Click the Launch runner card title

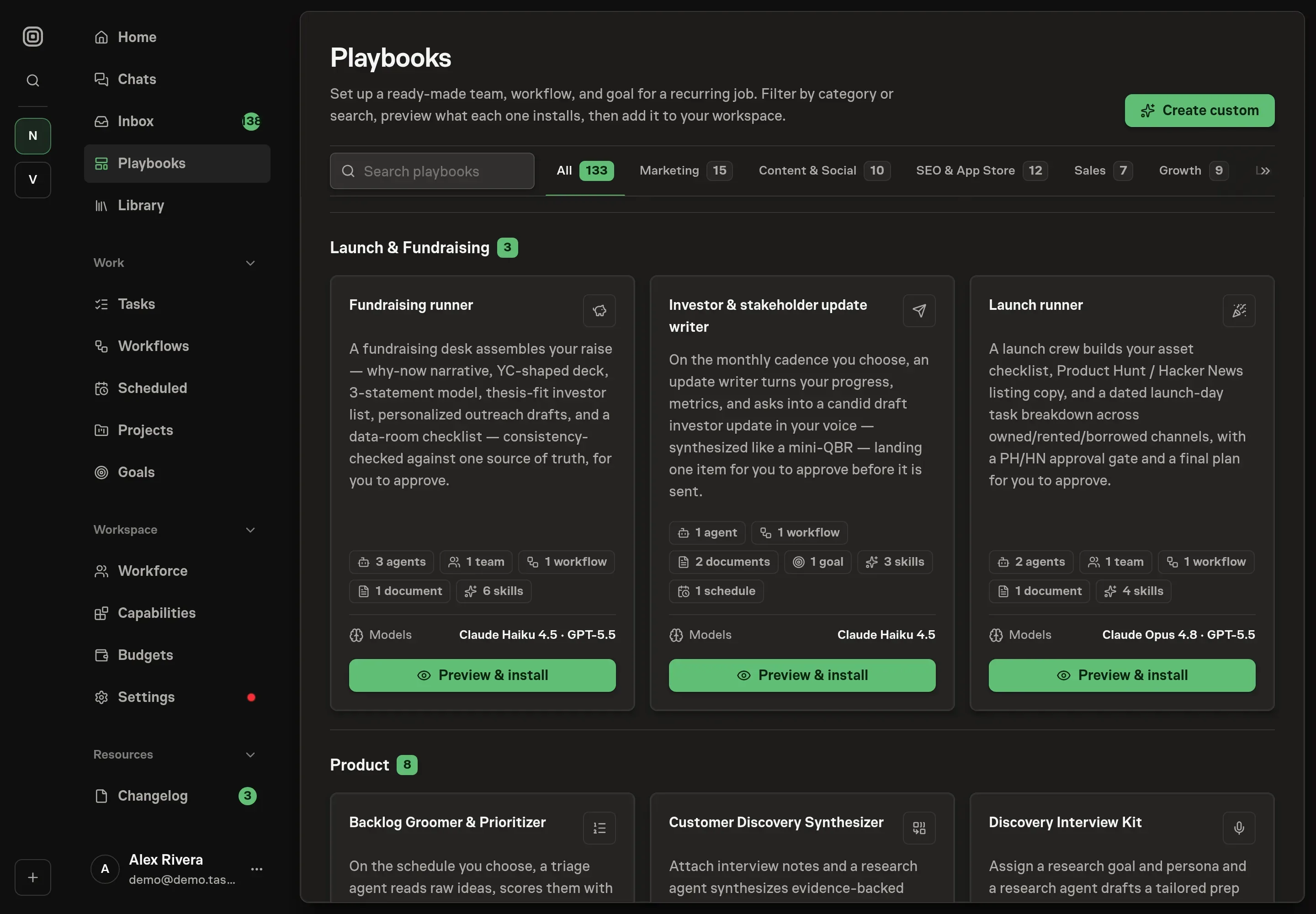coord(1035,305)
